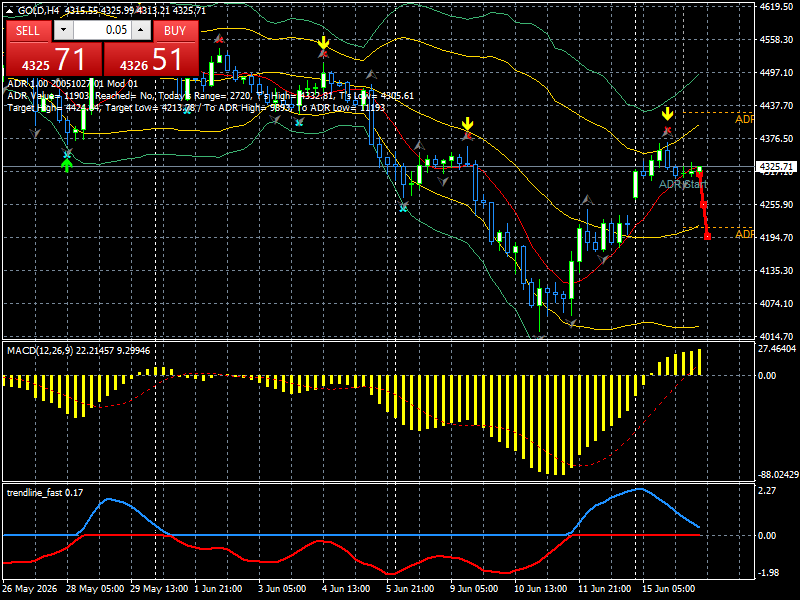Select the cyan cross marker below 5 Jun 21:00 candles
The height and width of the screenshot is (600, 800).
point(404,207)
